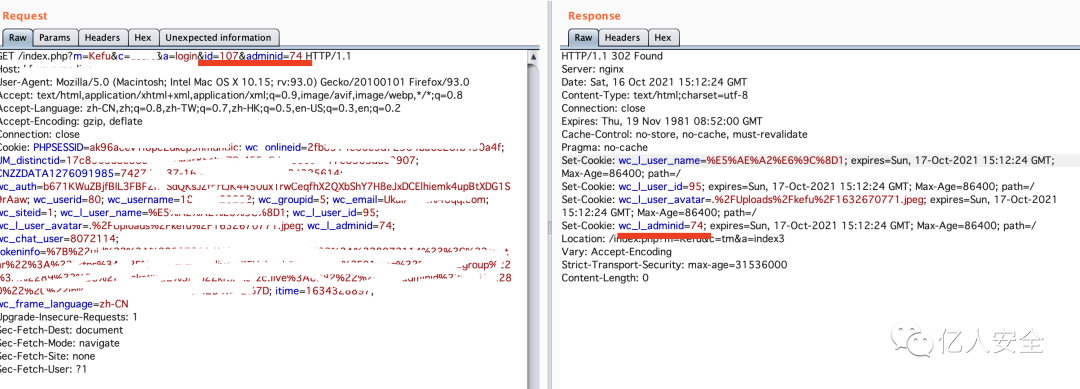This screenshot has width=1080, height=389.
Task: Click the Content-Type: text/html;charset=utf-8 line
Action: (x=654, y=96)
